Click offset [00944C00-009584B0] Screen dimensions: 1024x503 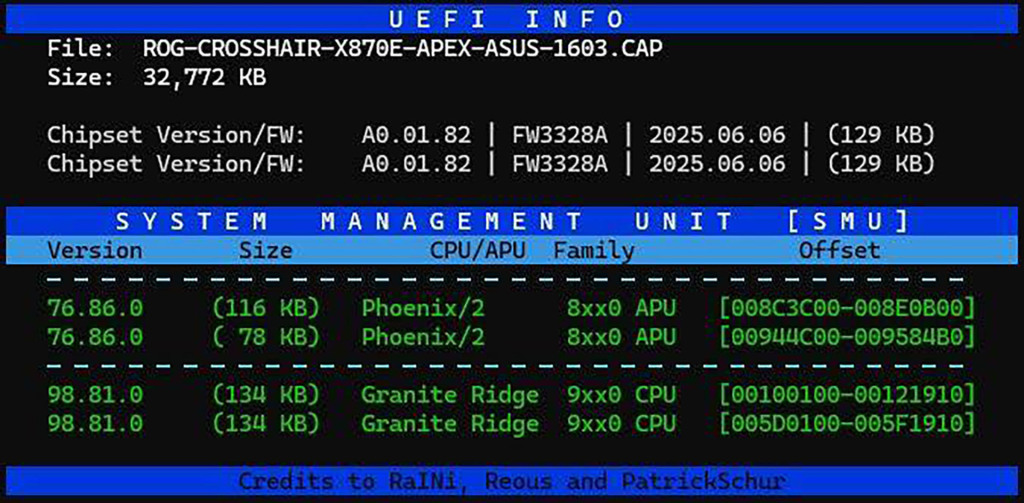847,337
